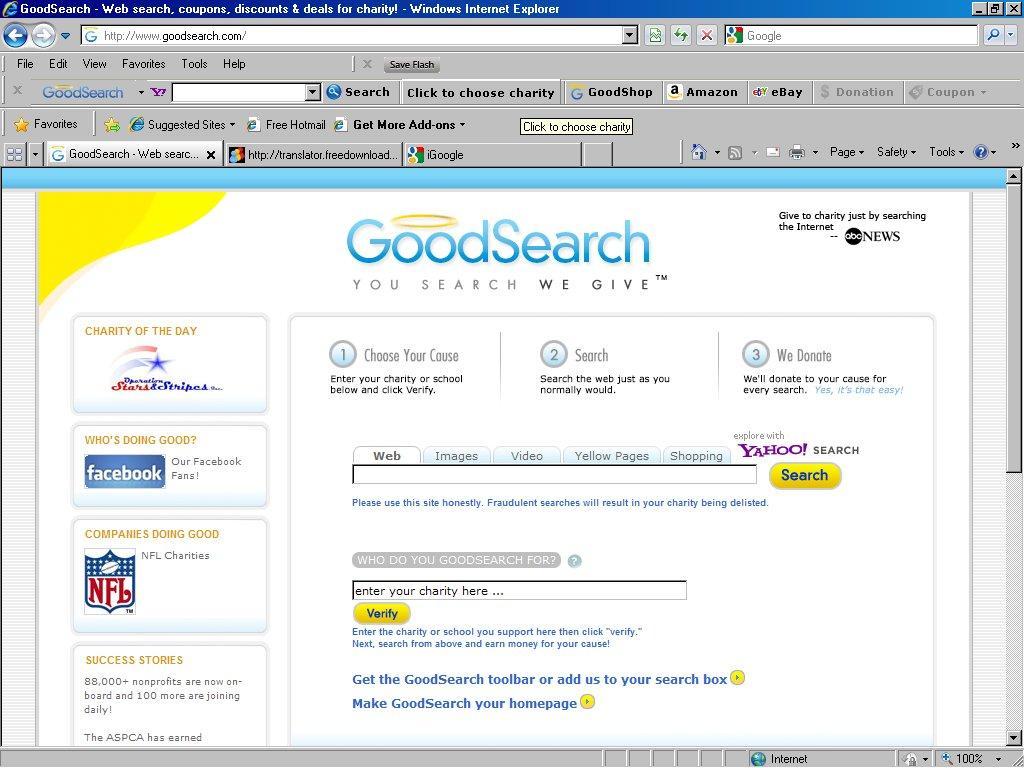This screenshot has width=1024, height=768.
Task: Open the Get More Add-ons dropdown
Action: point(400,125)
